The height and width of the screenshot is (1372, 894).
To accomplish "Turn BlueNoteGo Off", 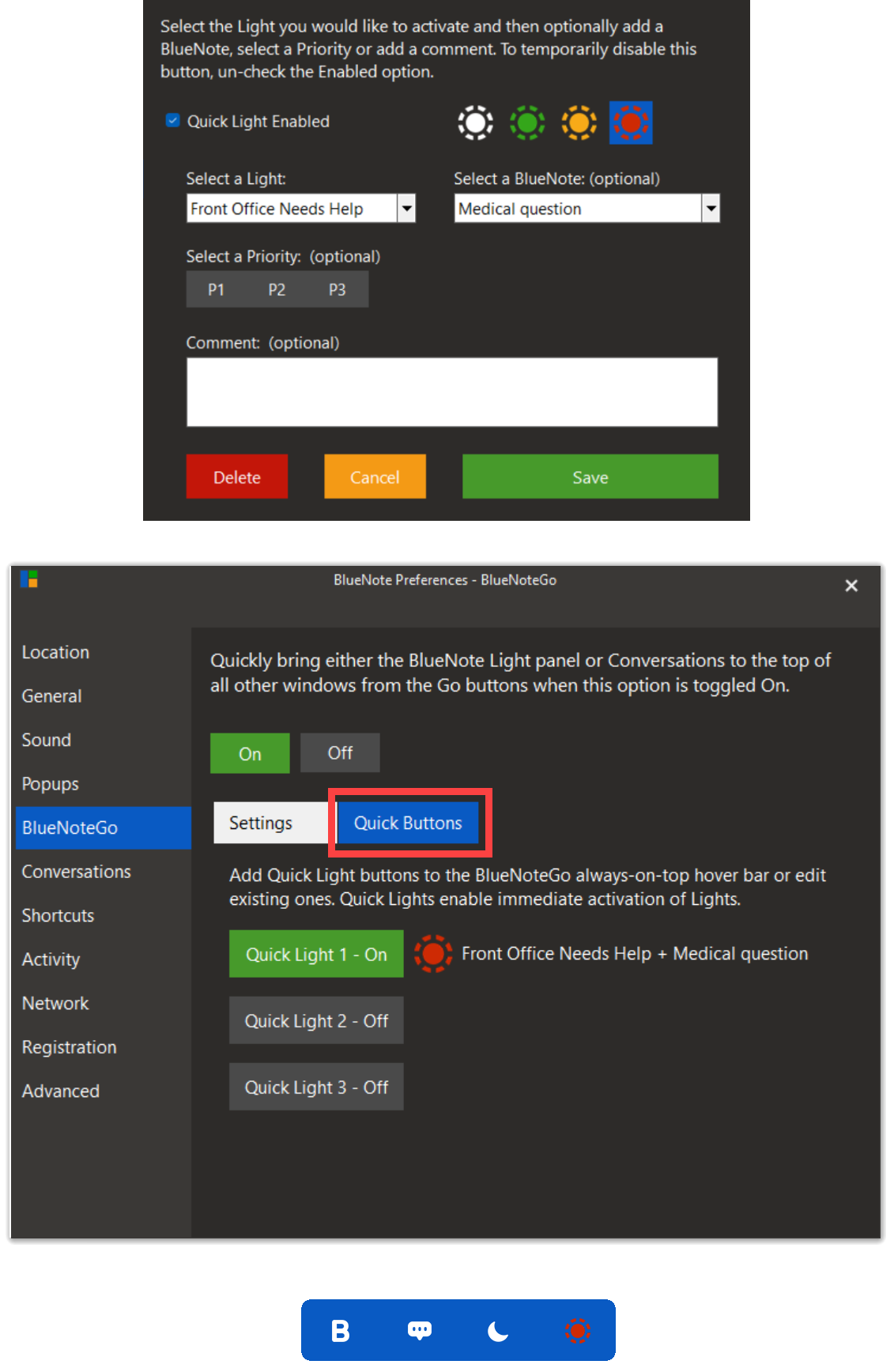I will click(340, 753).
